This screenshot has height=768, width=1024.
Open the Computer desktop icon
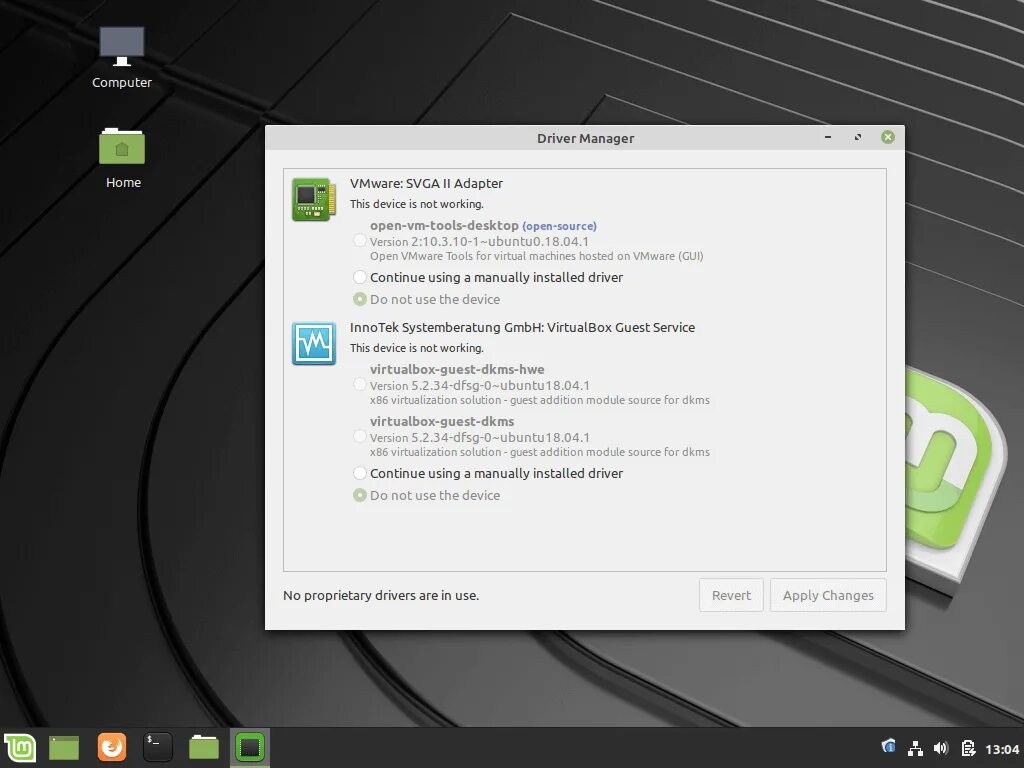(121, 57)
